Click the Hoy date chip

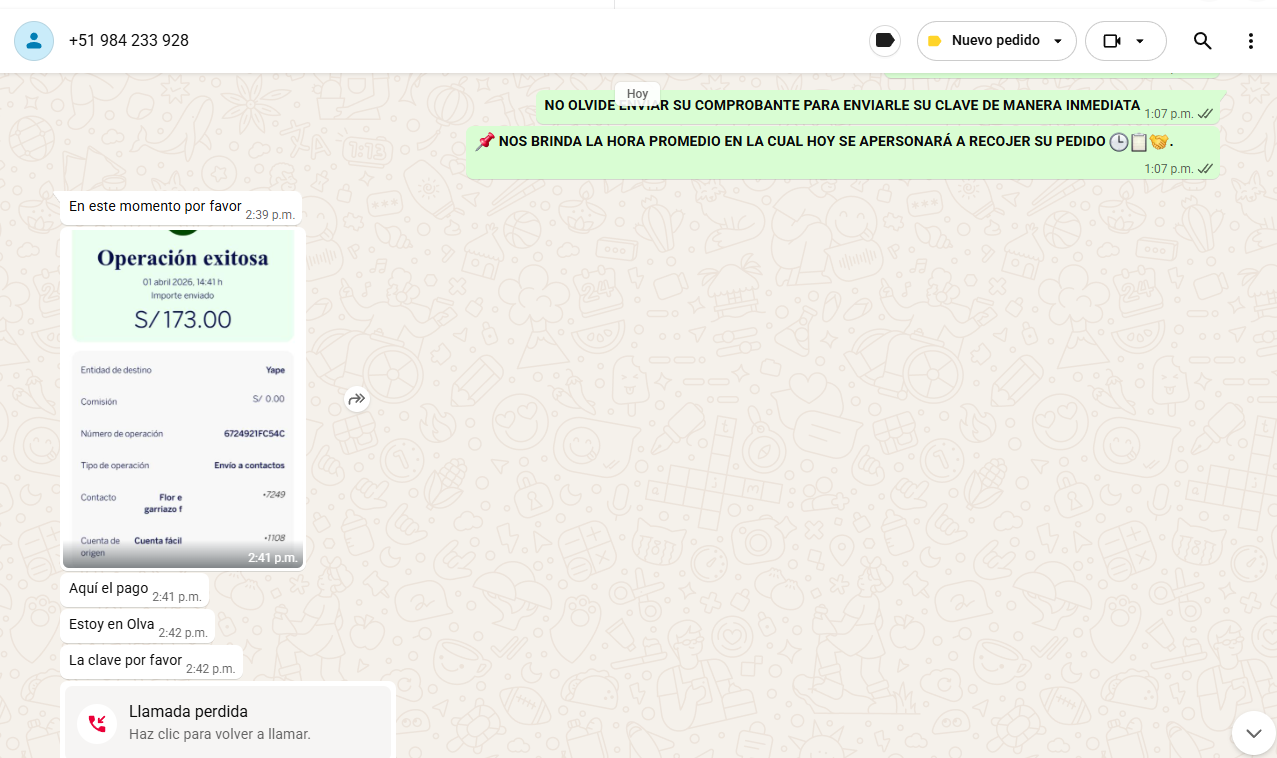[x=637, y=94]
